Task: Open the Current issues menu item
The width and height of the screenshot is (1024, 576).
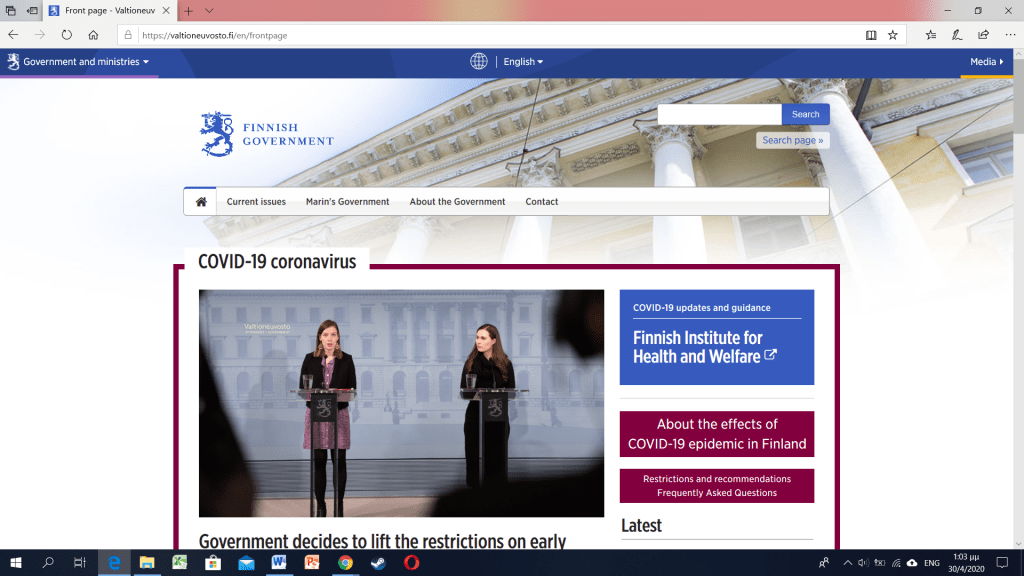Action: 256,202
